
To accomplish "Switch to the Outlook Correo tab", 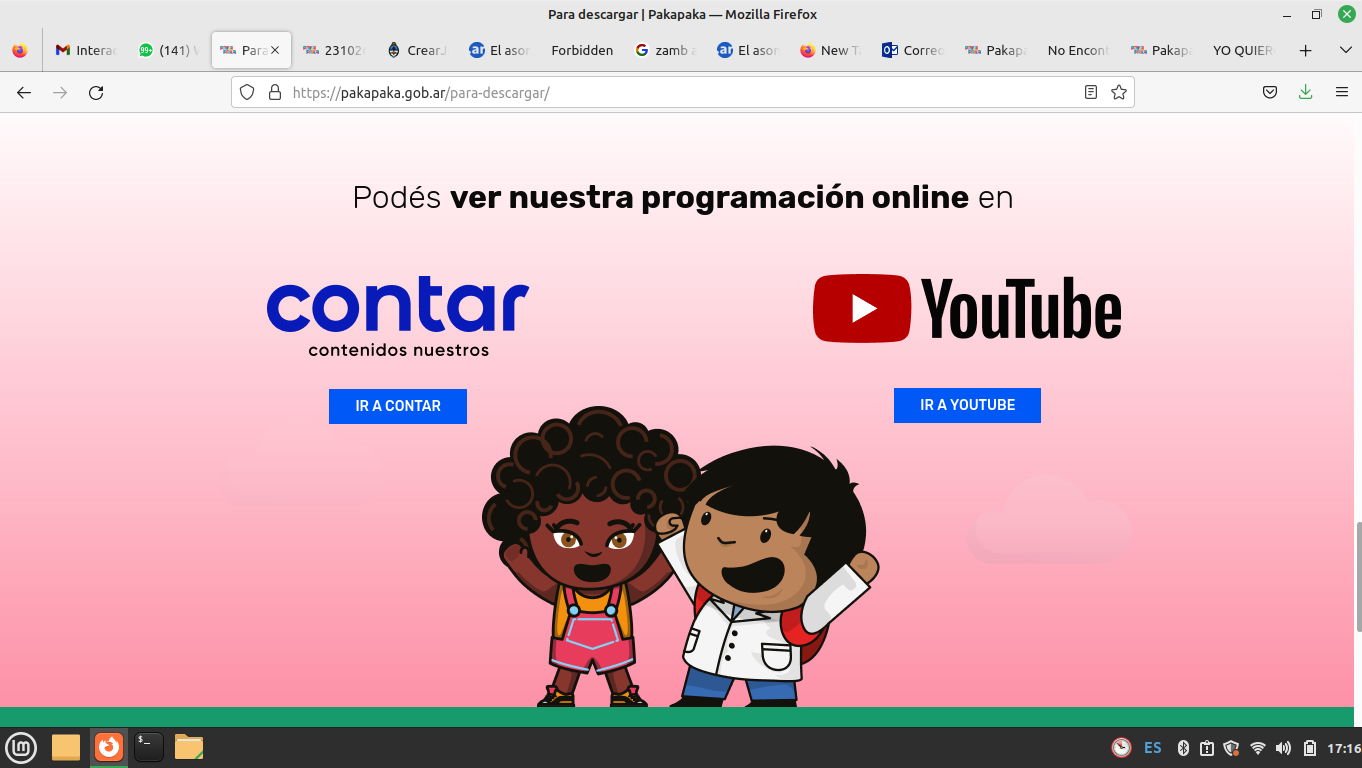I will [x=912, y=50].
